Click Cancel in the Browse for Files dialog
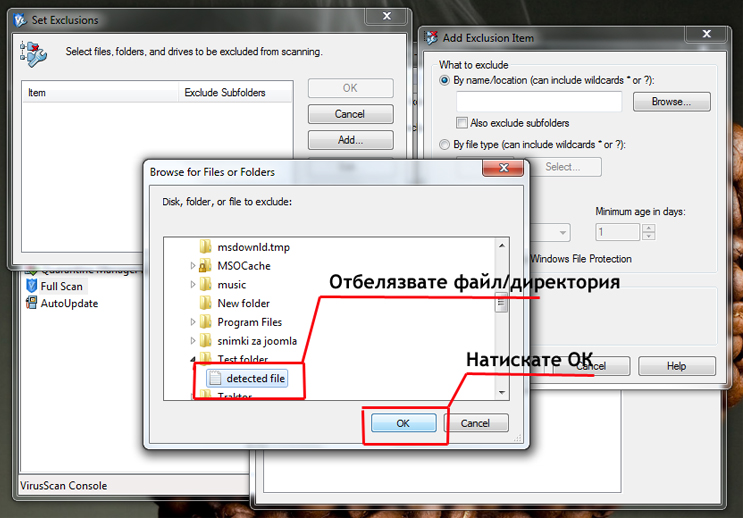The width and height of the screenshot is (743, 518). tap(475, 423)
